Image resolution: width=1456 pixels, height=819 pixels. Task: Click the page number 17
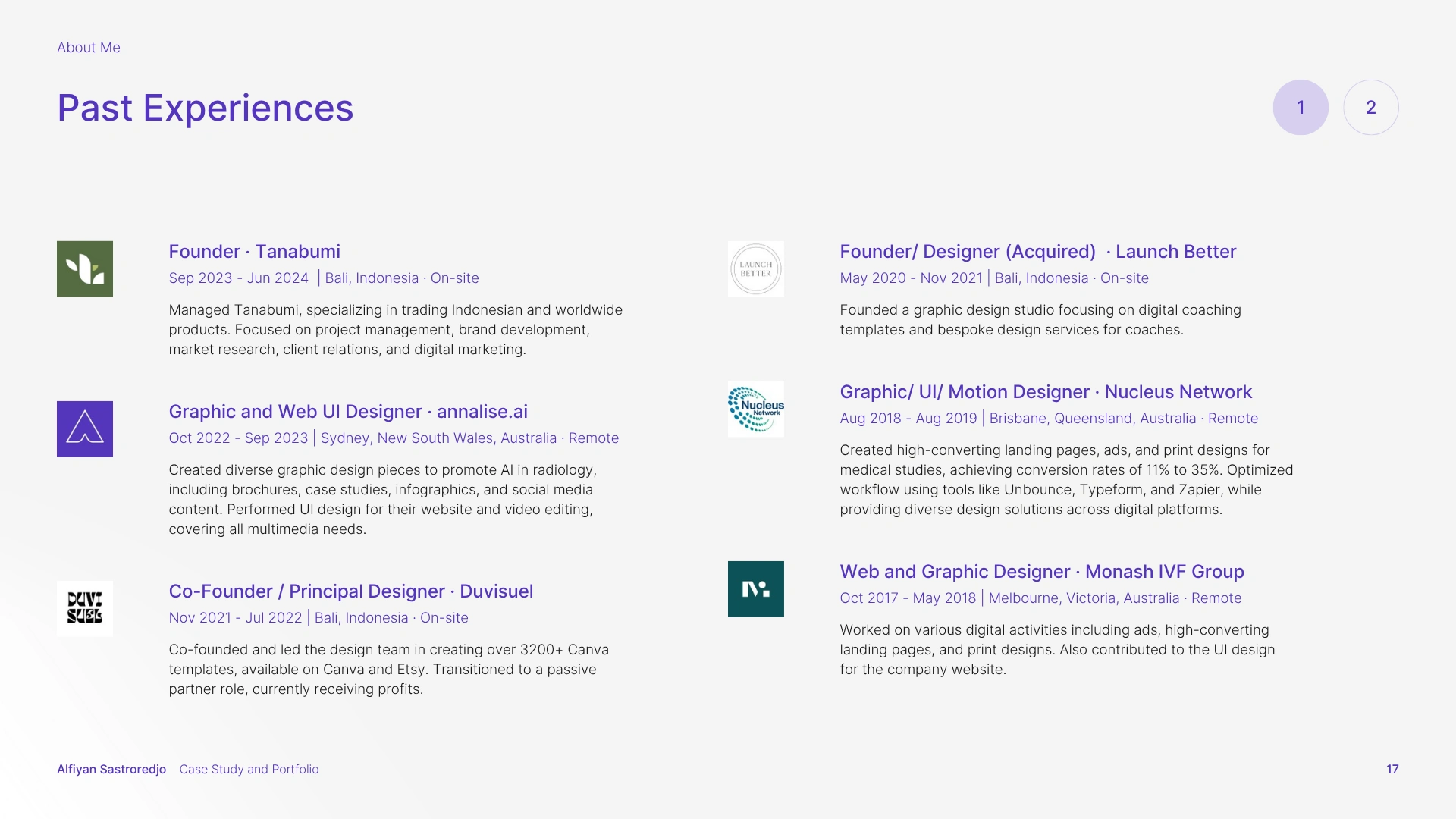pyautogui.click(x=1392, y=769)
